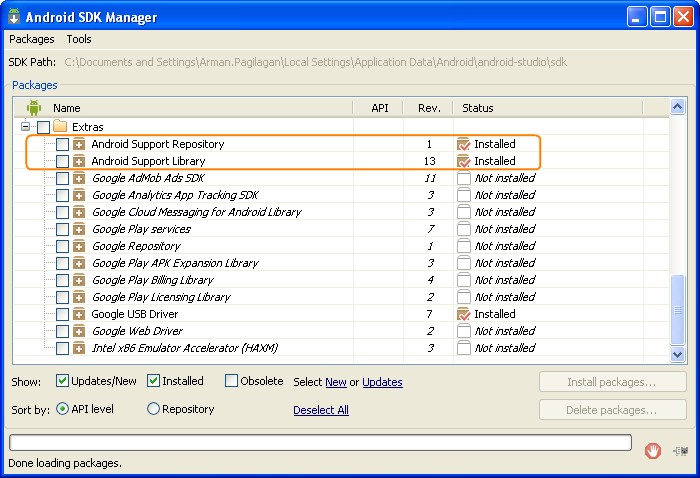The width and height of the screenshot is (700, 478).
Task: Click package icon of Google Analytics App Tracking SDK
Action: tap(79, 195)
